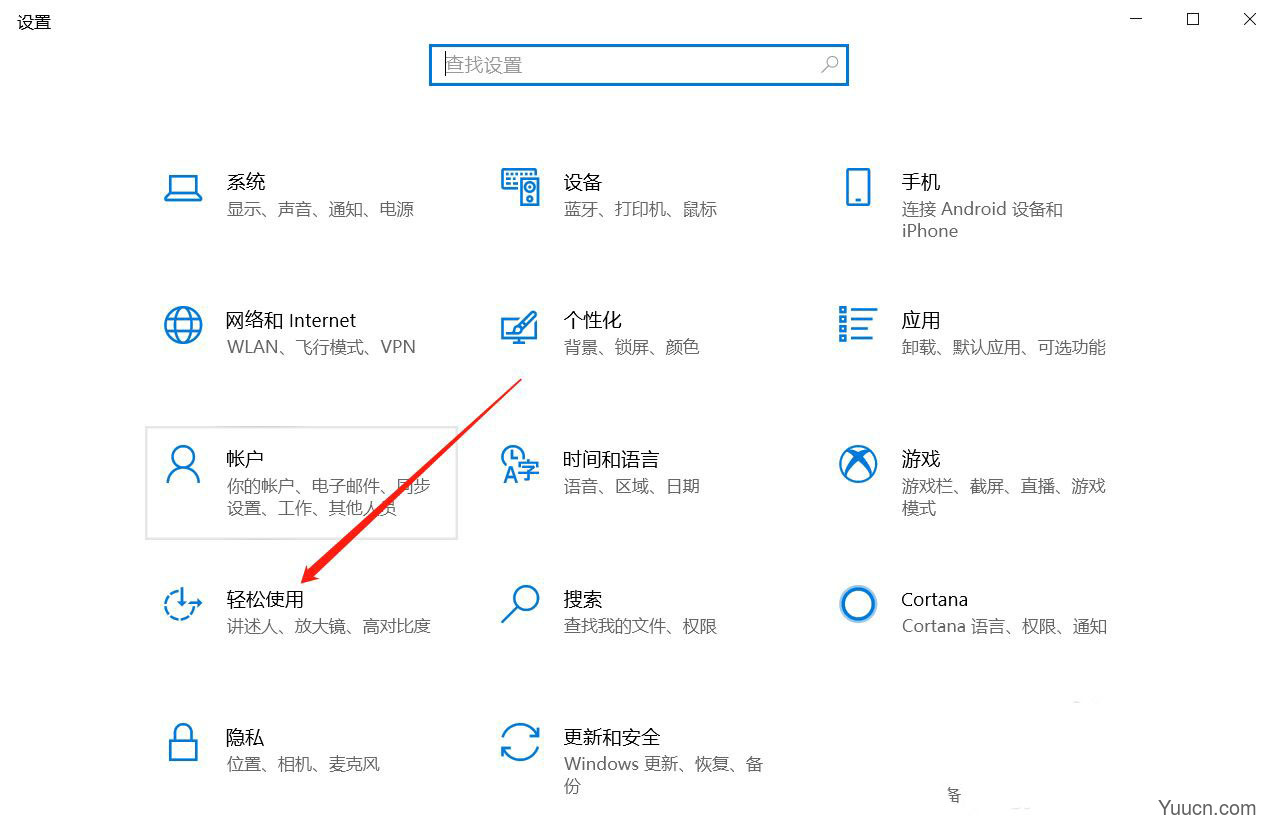Screen dimensions: 1269x838
Task: Open the 更新和安全 refresh arrows icon
Action: pos(520,742)
